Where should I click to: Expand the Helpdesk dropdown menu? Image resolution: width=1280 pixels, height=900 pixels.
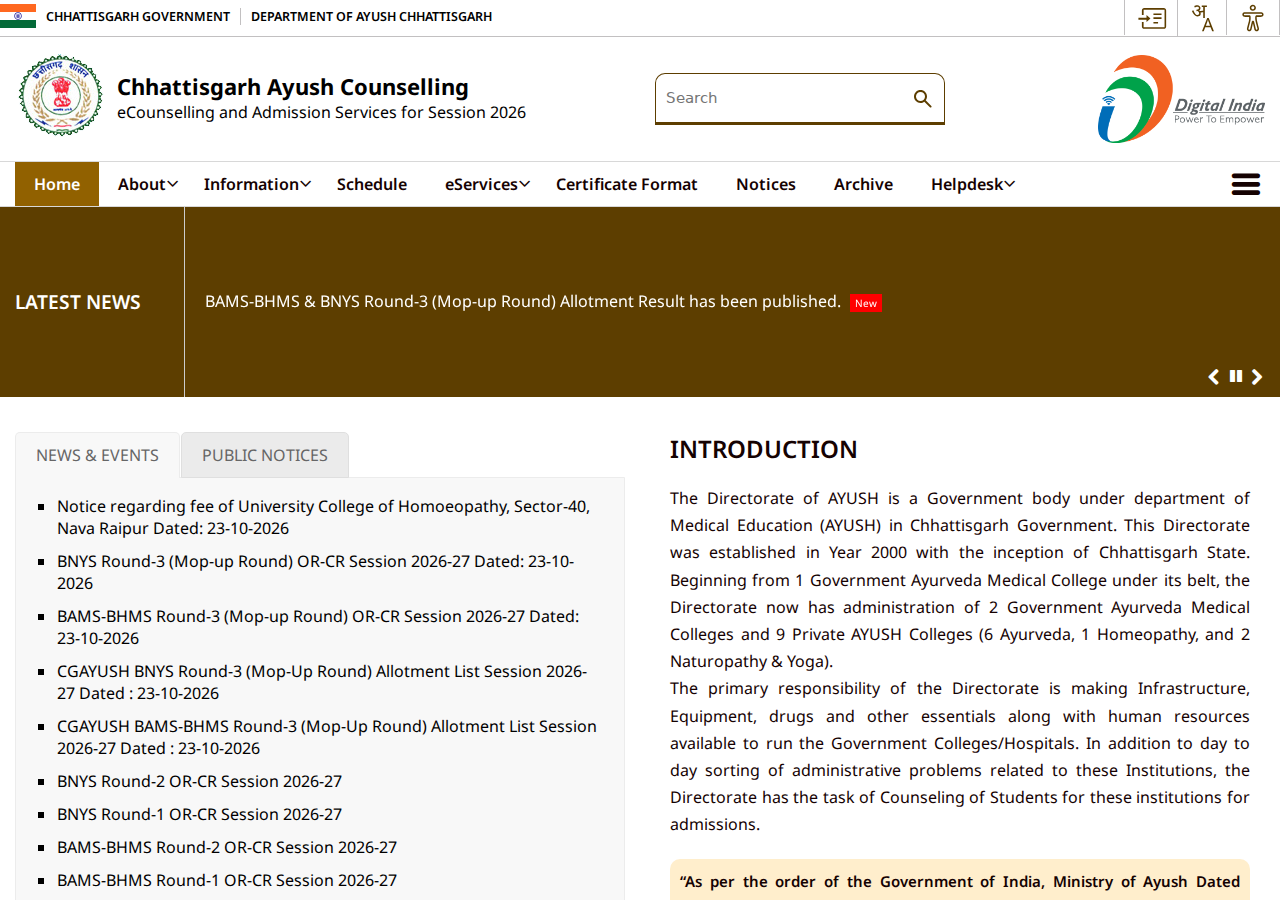click(x=973, y=184)
